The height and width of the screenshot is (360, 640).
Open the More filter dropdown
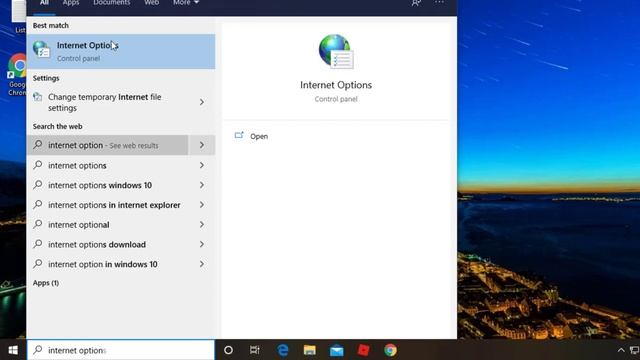(186, 3)
